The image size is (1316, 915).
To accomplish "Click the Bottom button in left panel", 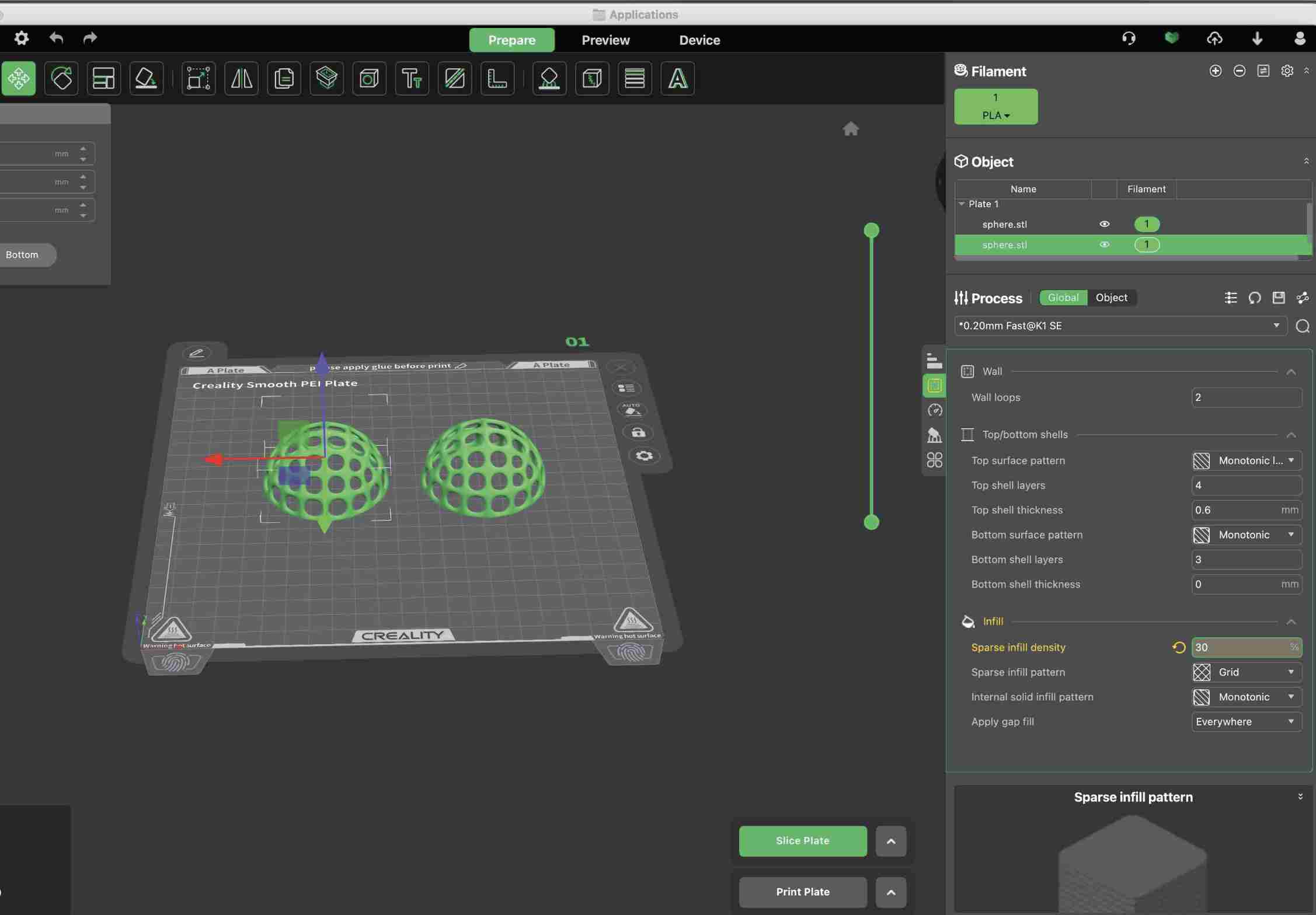I will [22, 255].
